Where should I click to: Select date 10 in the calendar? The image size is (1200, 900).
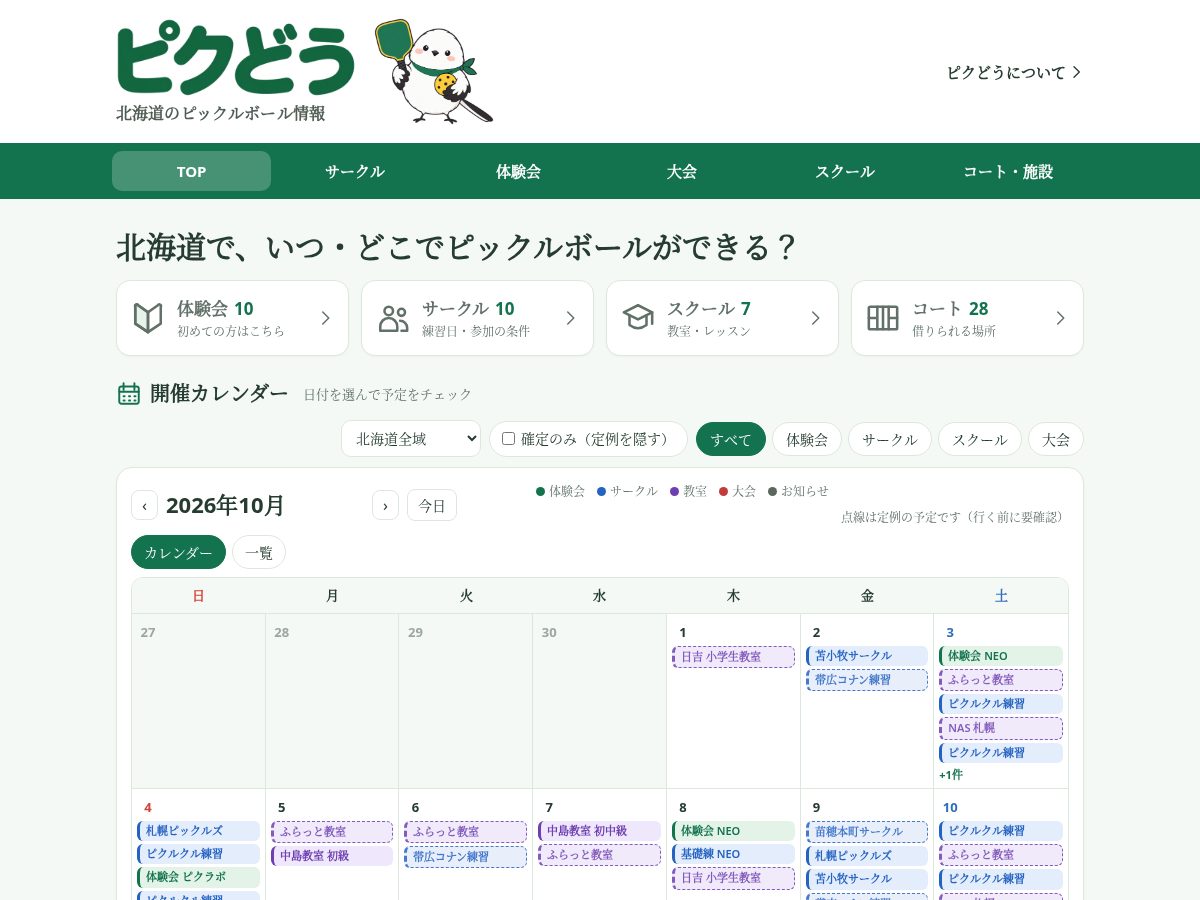click(950, 807)
